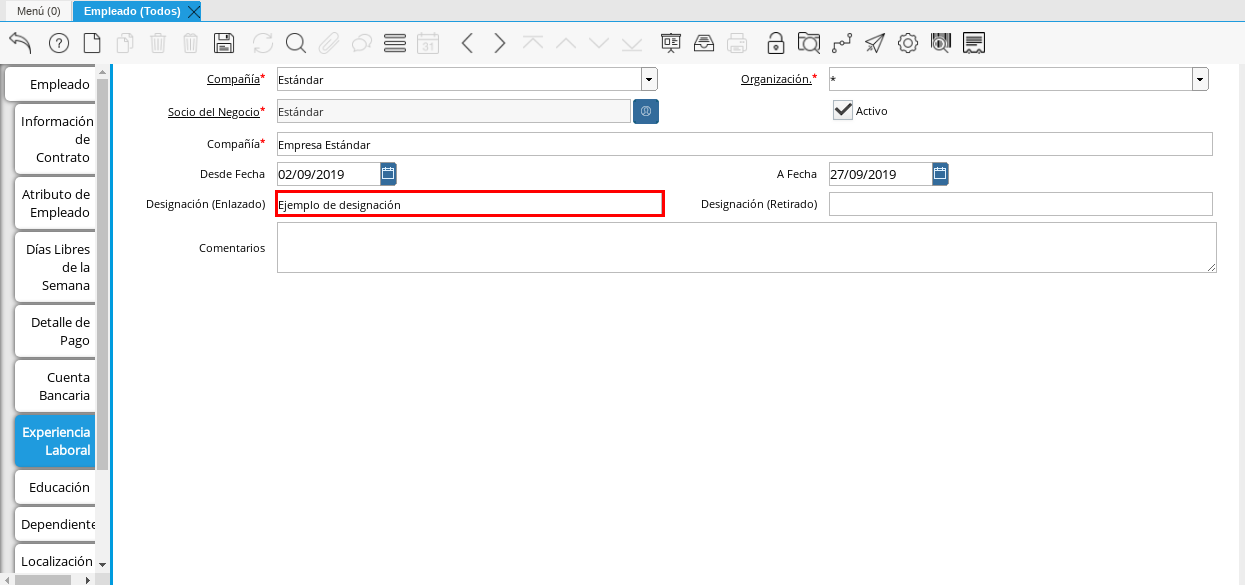The width and height of the screenshot is (1245, 585).
Task: Click into the Comentarios text area
Action: pyautogui.click(x=746, y=247)
